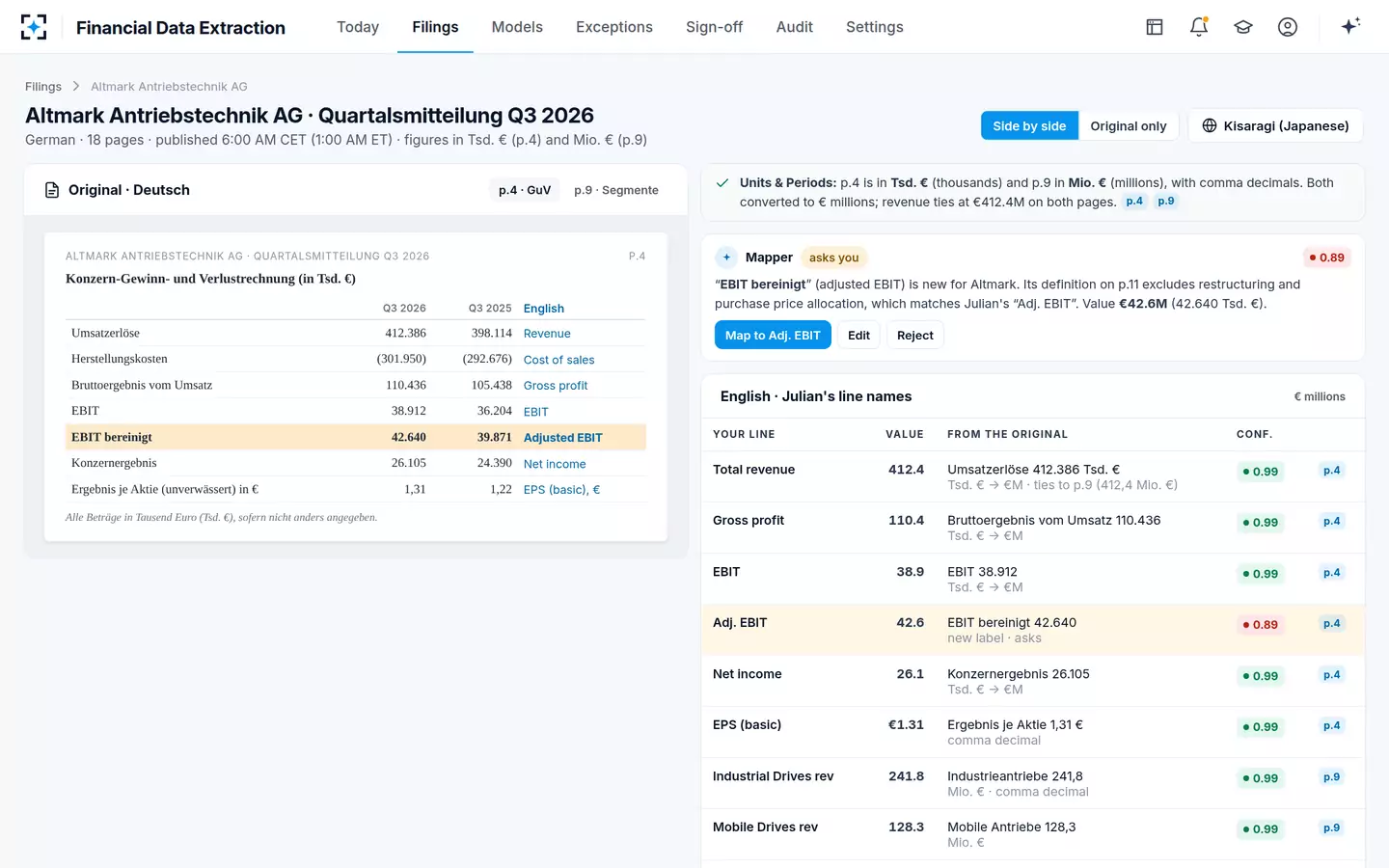Click the globe icon in the language selector

(1210, 125)
